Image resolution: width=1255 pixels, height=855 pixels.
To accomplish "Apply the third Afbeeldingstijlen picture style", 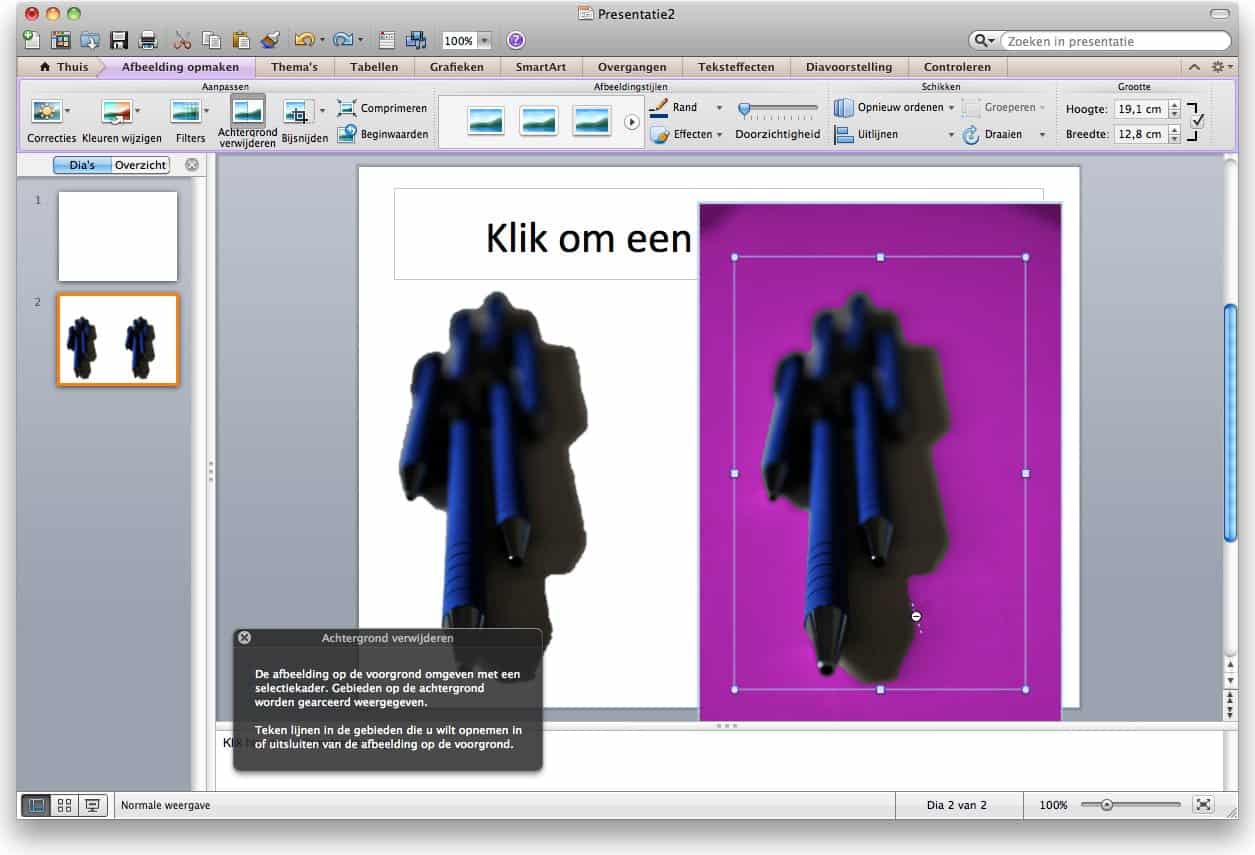I will coord(591,121).
